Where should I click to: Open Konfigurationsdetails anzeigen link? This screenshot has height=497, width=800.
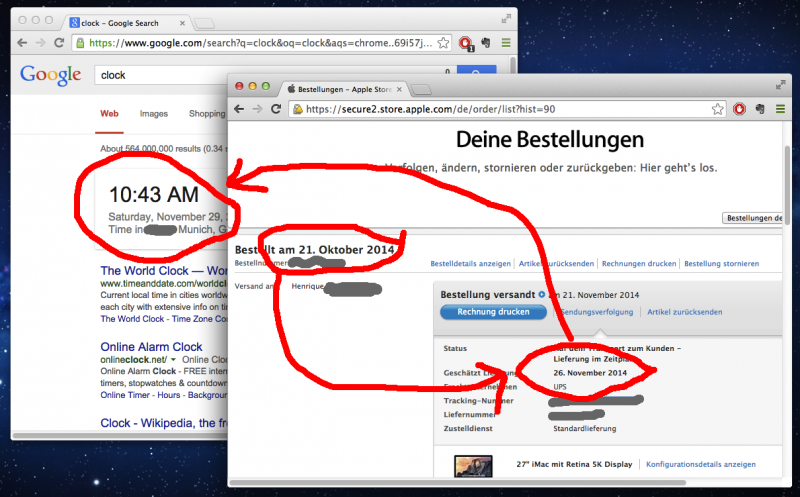click(x=701, y=464)
